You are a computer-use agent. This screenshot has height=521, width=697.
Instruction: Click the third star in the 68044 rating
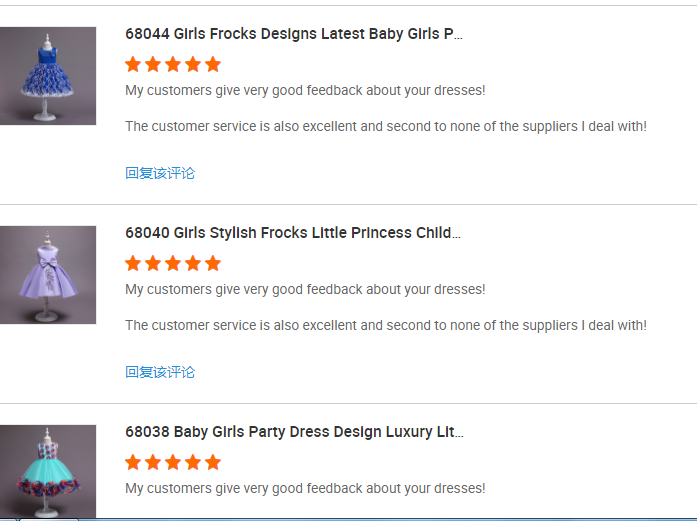(x=173, y=65)
